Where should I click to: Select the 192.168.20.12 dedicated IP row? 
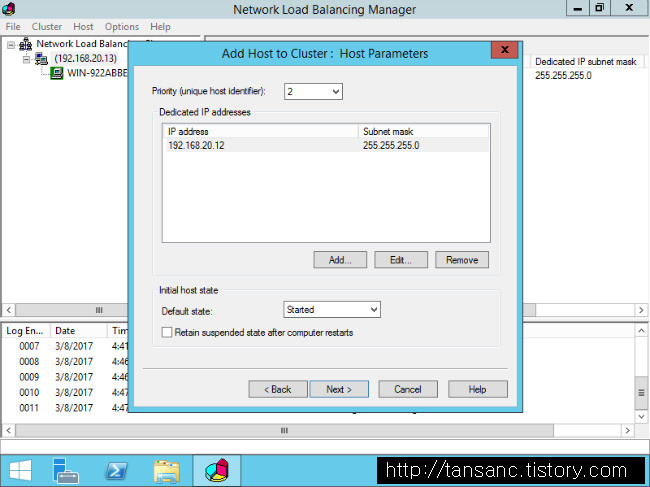[326, 145]
